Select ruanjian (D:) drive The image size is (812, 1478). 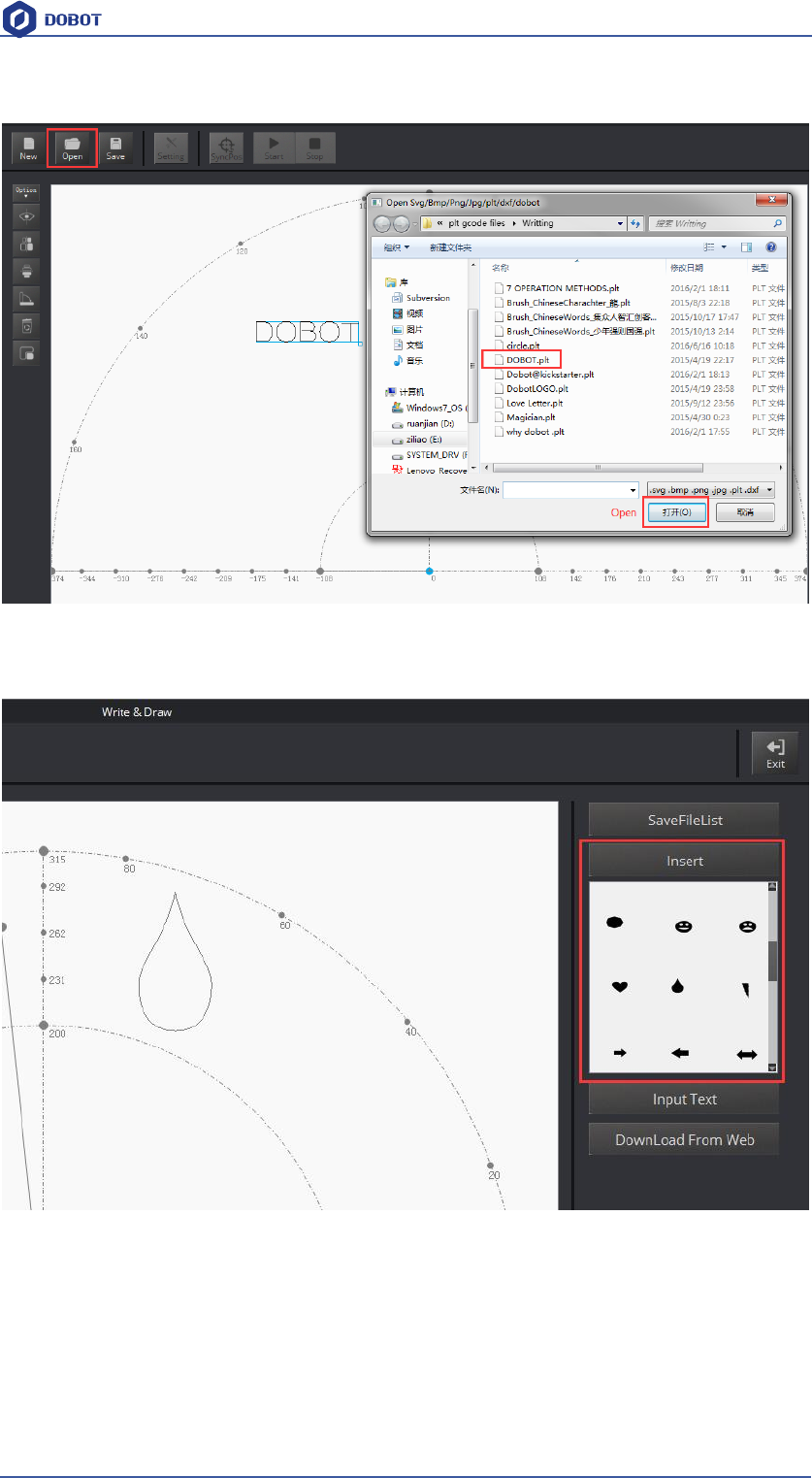pyautogui.click(x=423, y=424)
